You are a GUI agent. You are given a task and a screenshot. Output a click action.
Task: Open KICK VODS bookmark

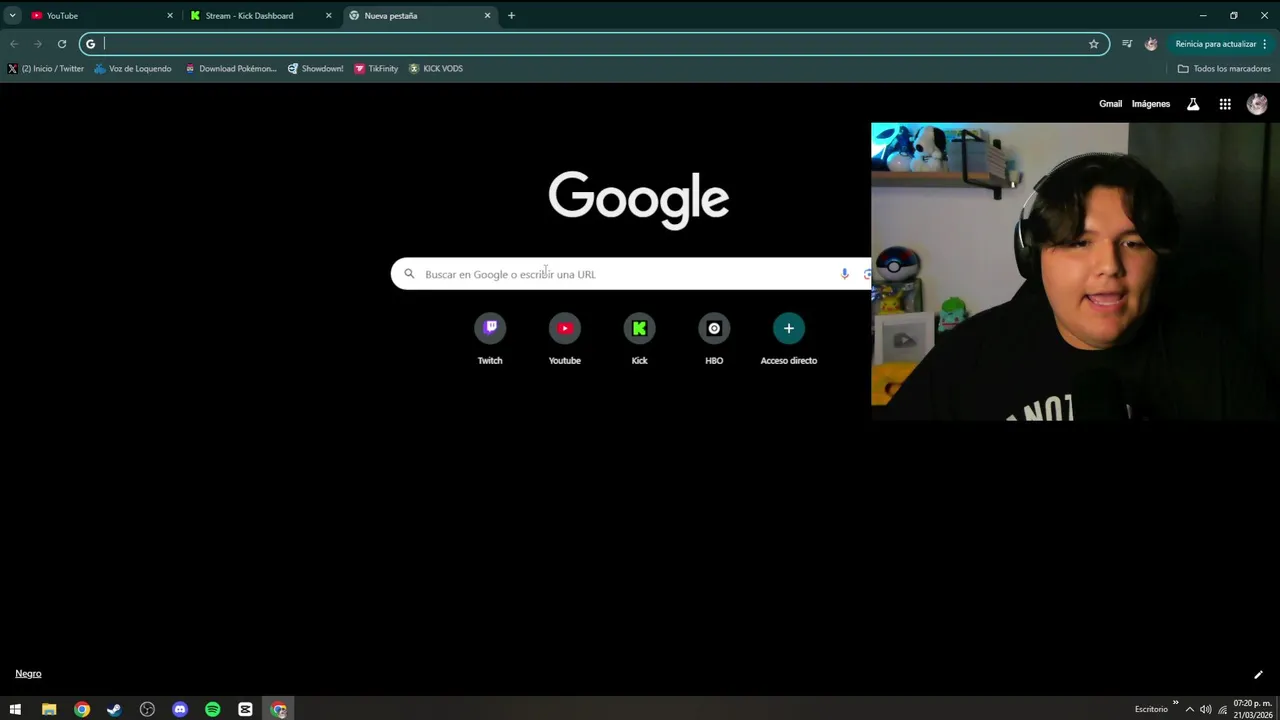click(436, 69)
